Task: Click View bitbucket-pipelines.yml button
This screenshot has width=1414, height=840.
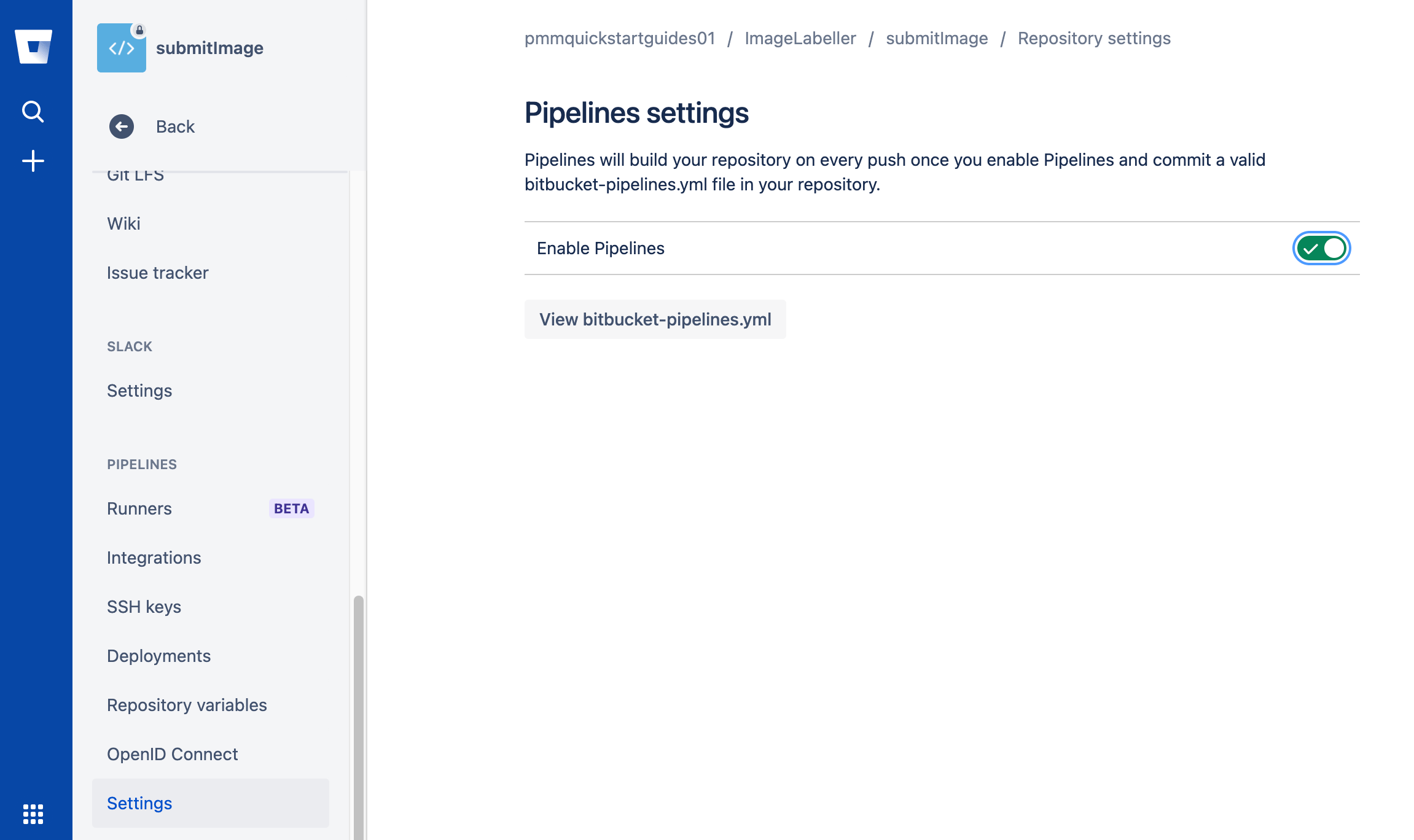Action: point(654,319)
